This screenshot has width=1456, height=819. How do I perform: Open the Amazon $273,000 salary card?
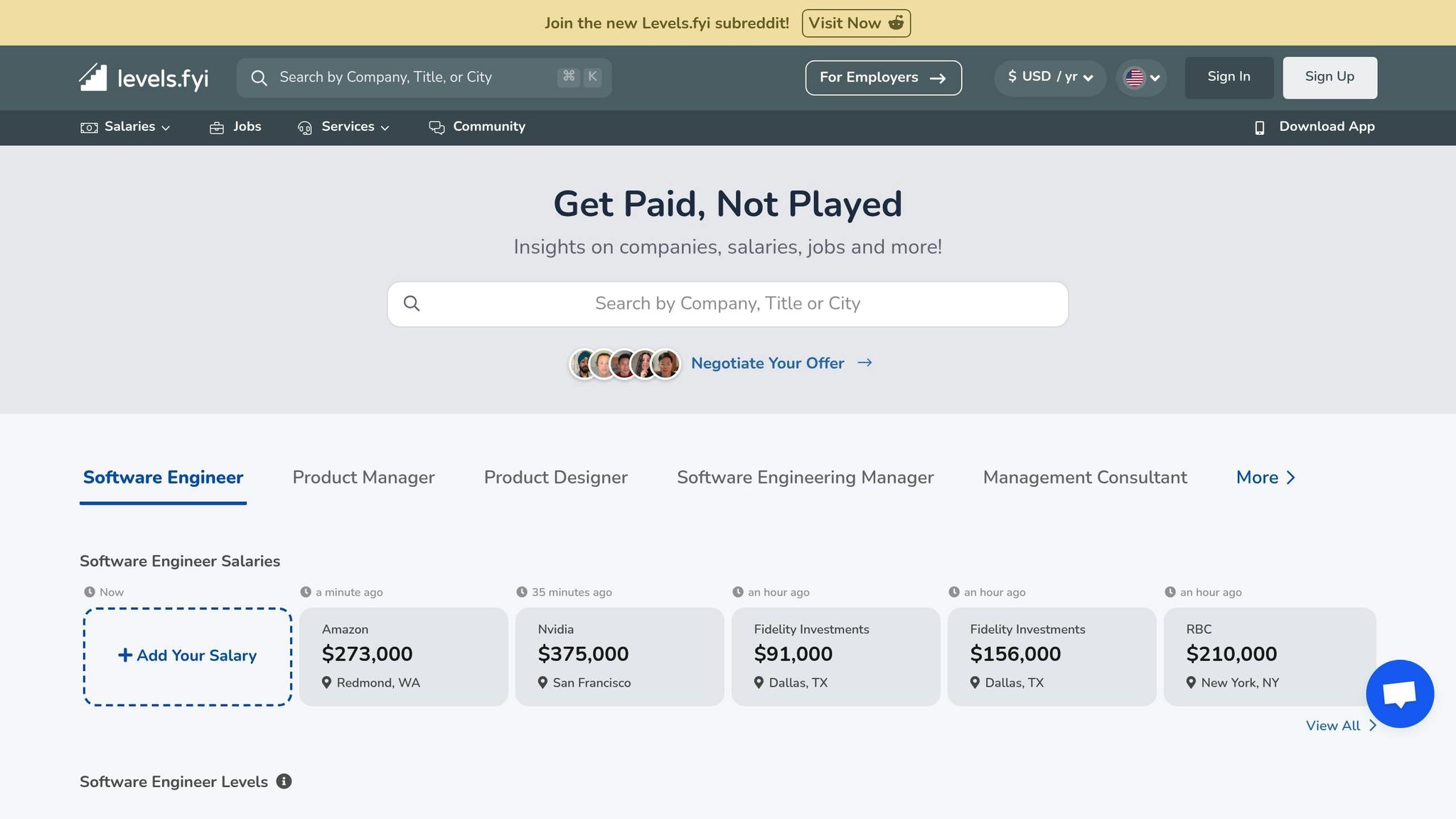tap(403, 656)
